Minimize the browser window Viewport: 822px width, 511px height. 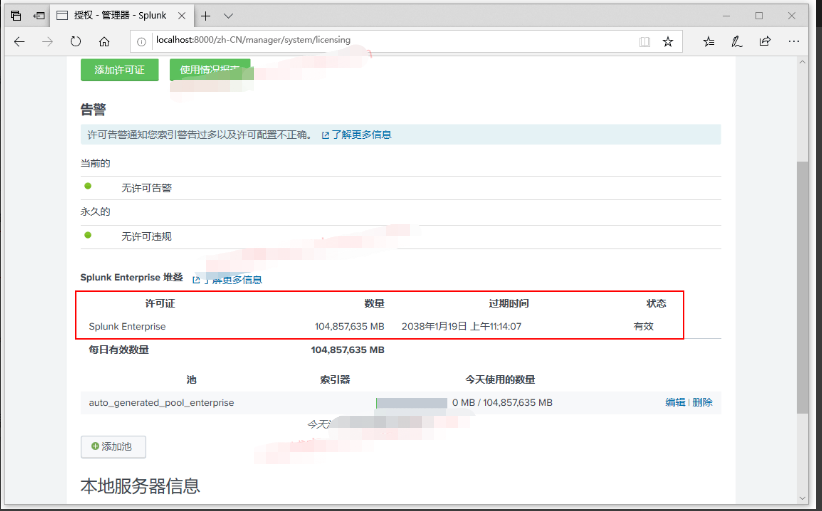tap(727, 16)
